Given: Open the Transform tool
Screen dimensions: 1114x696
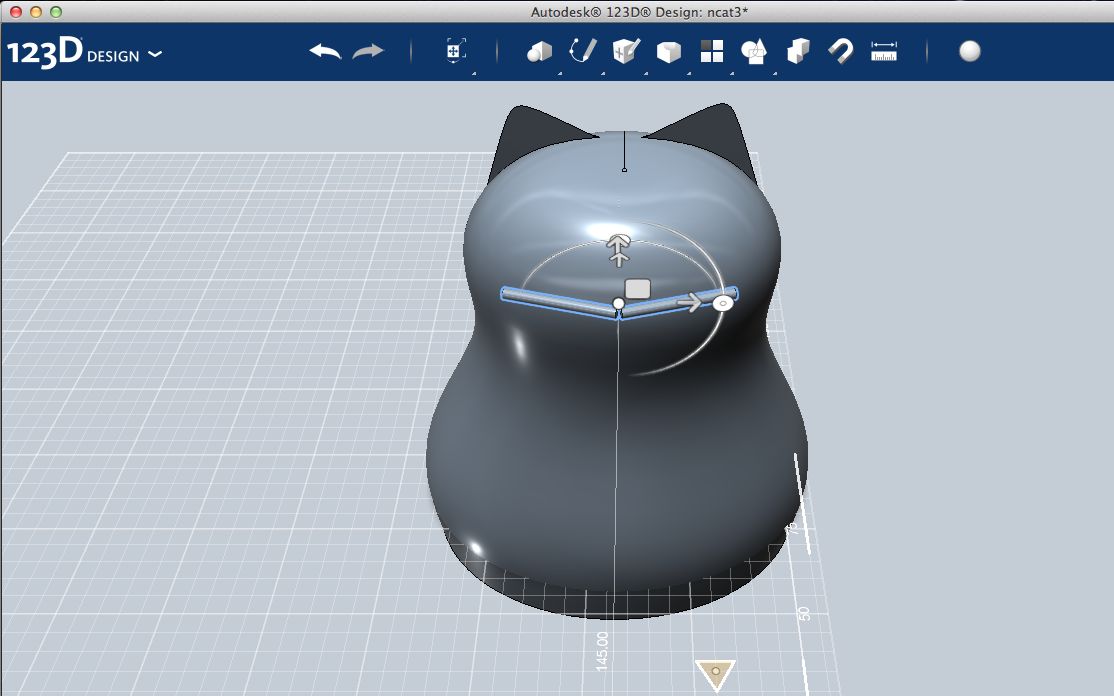Looking at the screenshot, I should 455,51.
